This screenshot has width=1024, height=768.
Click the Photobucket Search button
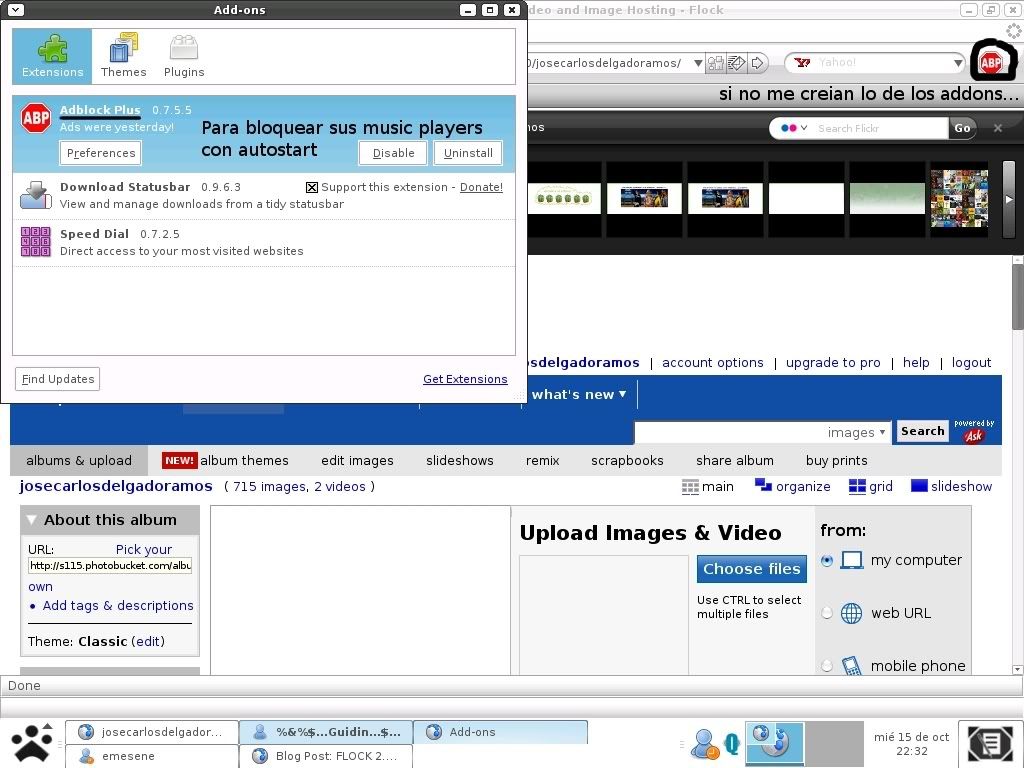(922, 431)
